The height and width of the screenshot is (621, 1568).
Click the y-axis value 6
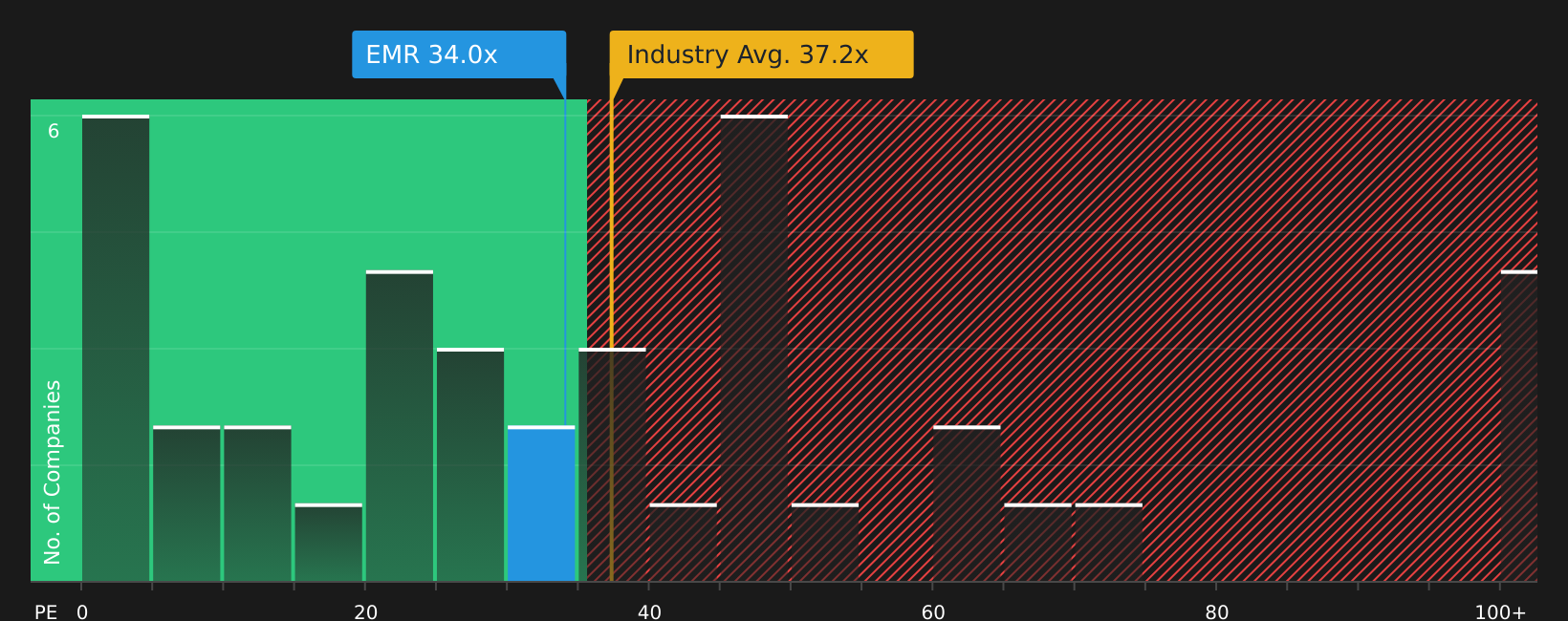54,131
